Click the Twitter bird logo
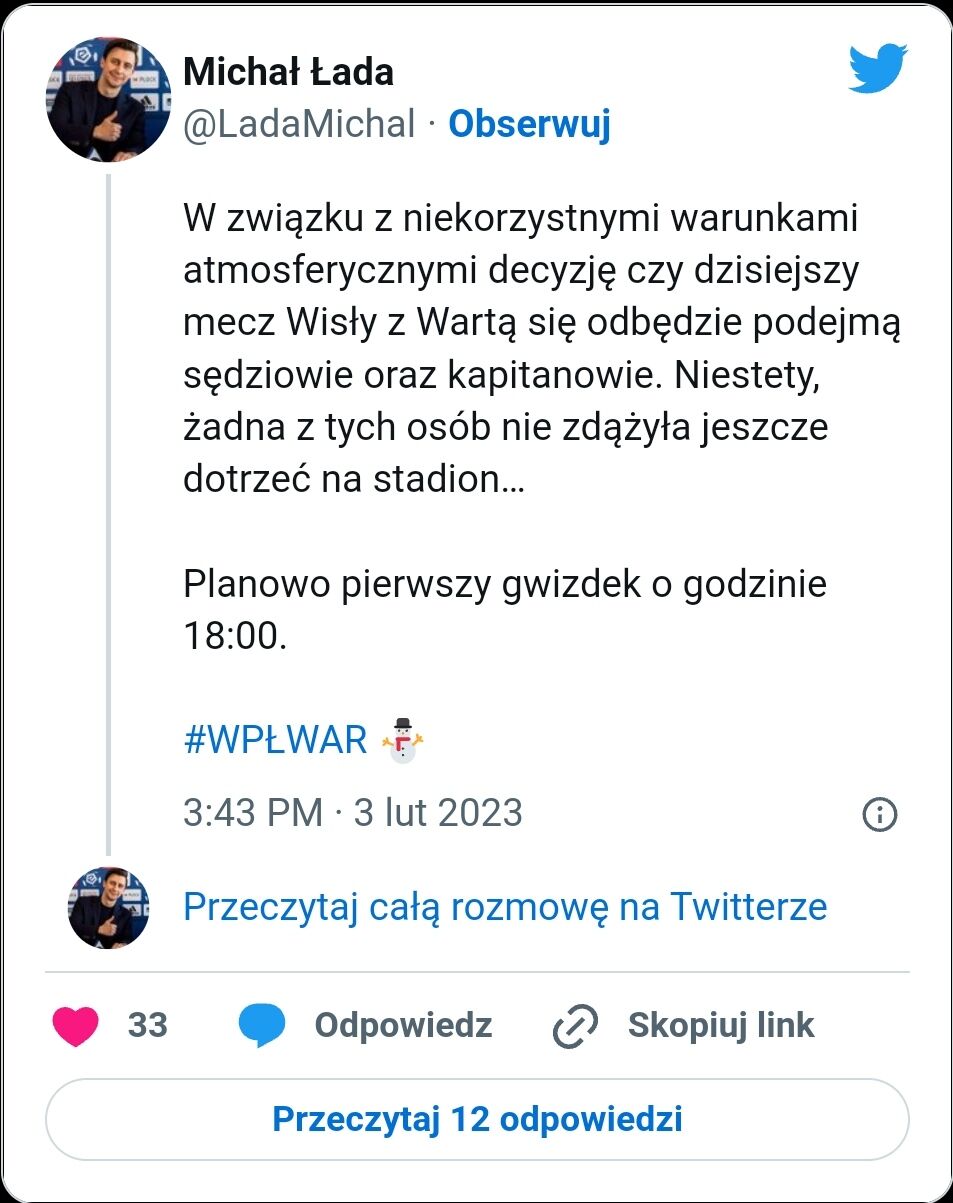 (x=878, y=69)
